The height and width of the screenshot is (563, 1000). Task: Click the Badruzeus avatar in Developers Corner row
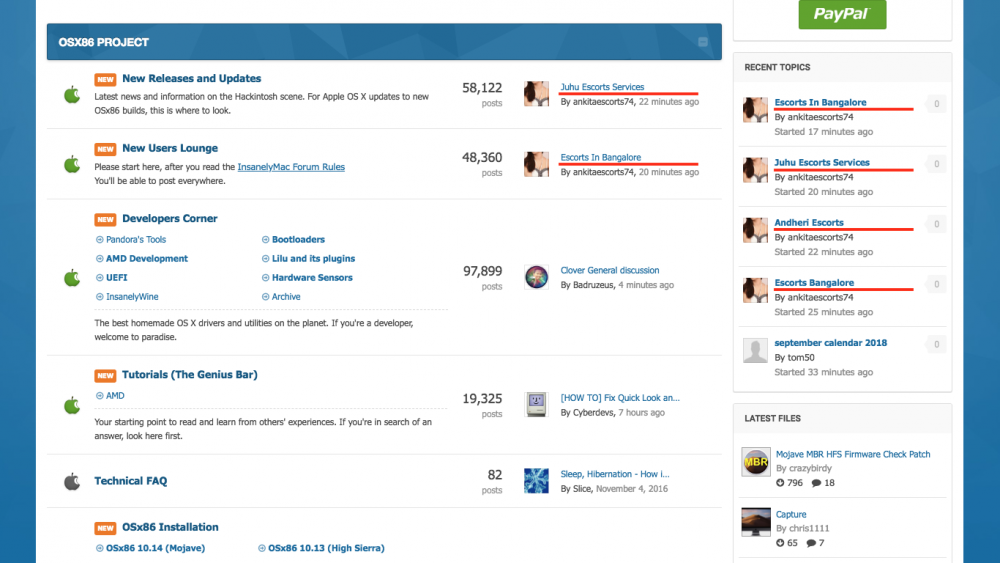coord(536,277)
